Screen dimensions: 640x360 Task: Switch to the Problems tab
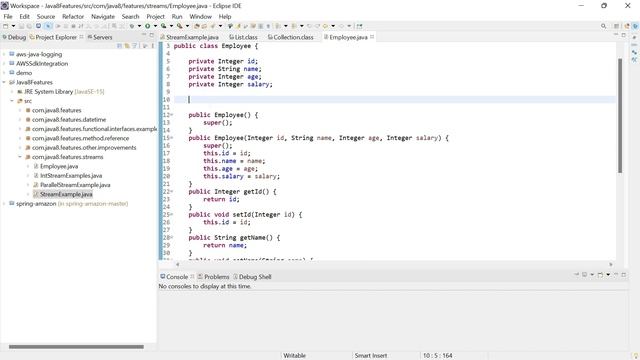point(213,277)
